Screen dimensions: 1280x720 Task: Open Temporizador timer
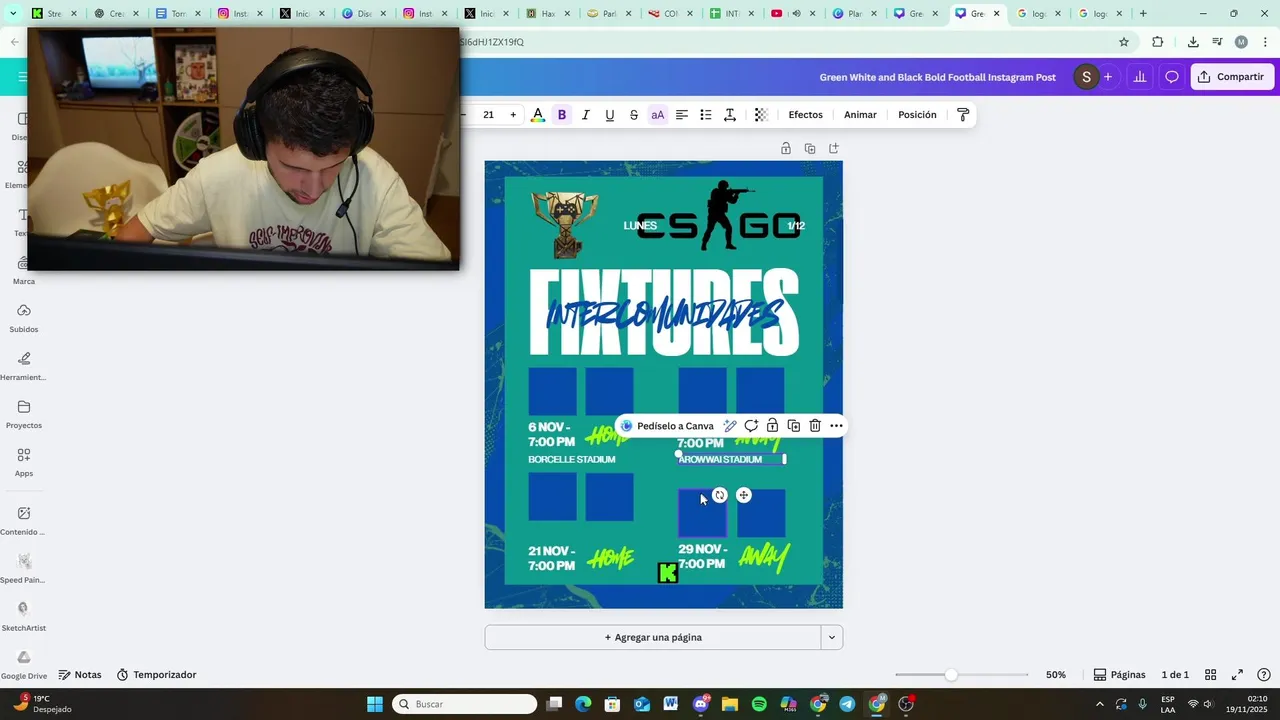[x=156, y=675]
